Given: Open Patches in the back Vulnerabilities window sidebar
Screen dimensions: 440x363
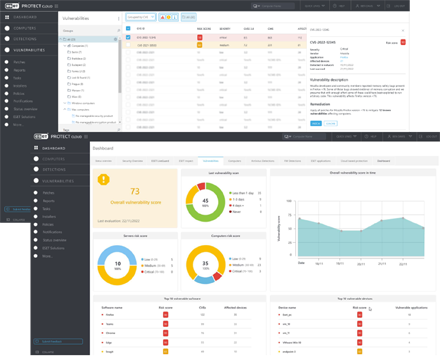Looking at the screenshot, I should coord(19,62).
